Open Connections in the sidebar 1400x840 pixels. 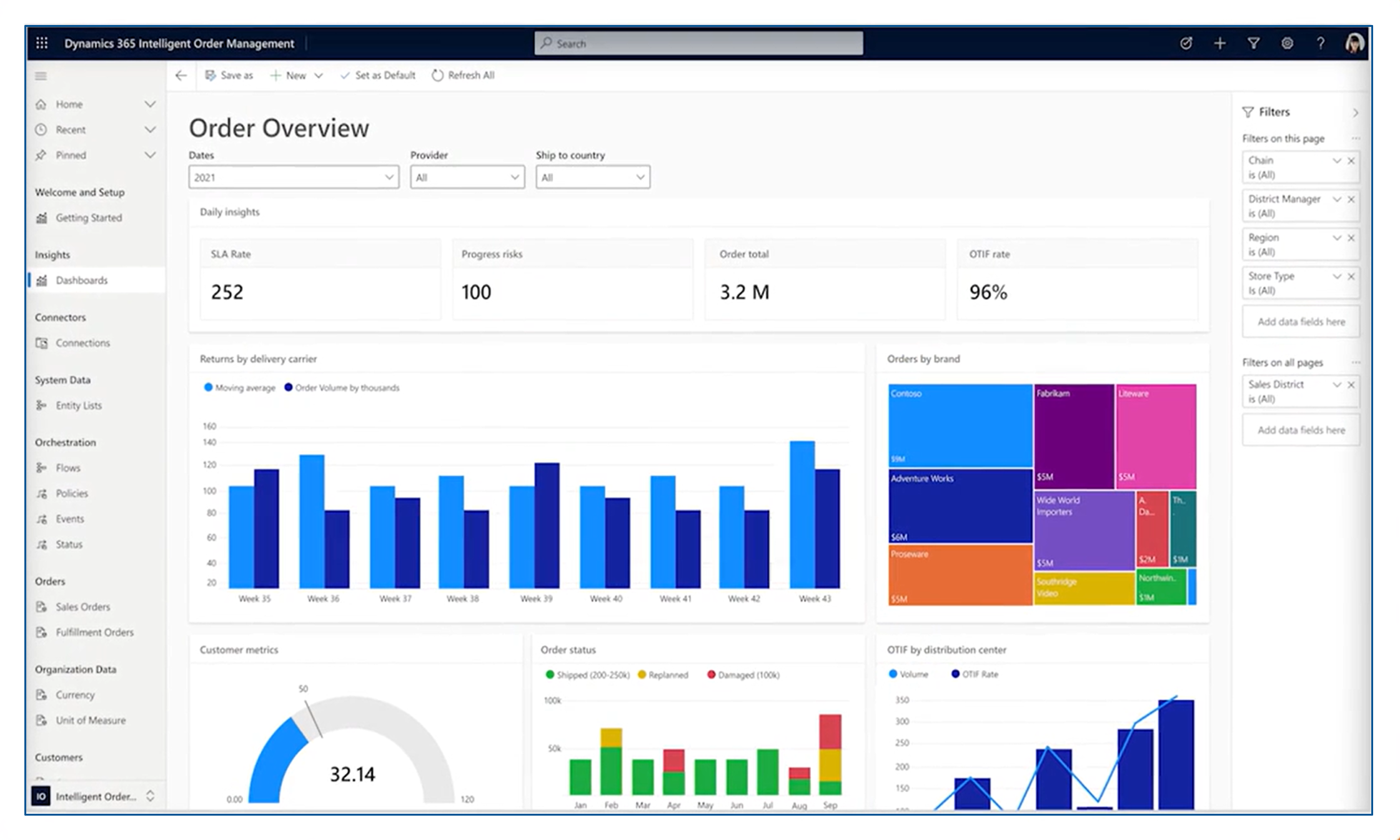pos(82,343)
